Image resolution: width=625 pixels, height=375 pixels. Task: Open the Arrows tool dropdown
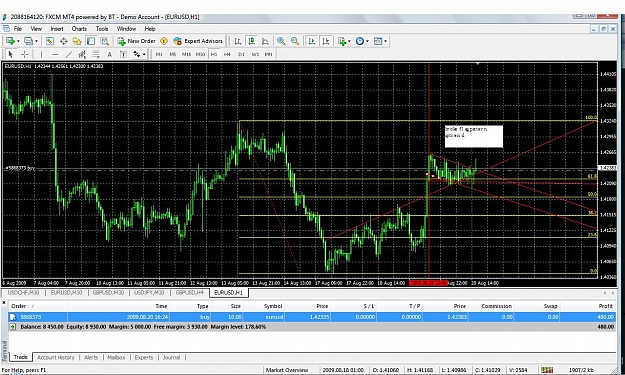tap(144, 54)
